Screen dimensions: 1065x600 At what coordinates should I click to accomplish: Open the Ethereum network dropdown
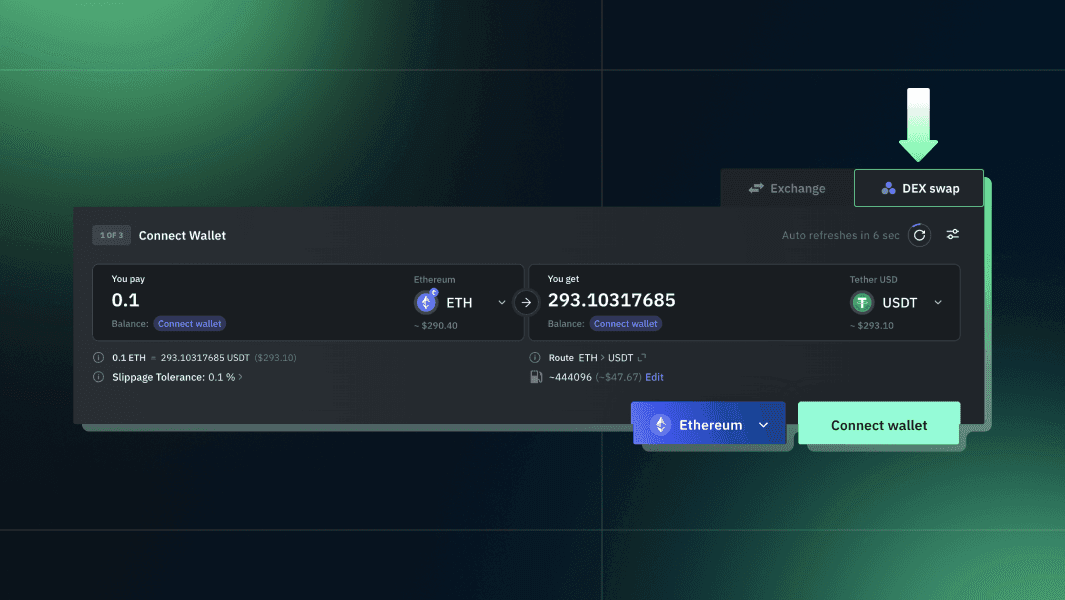pyautogui.click(x=708, y=424)
